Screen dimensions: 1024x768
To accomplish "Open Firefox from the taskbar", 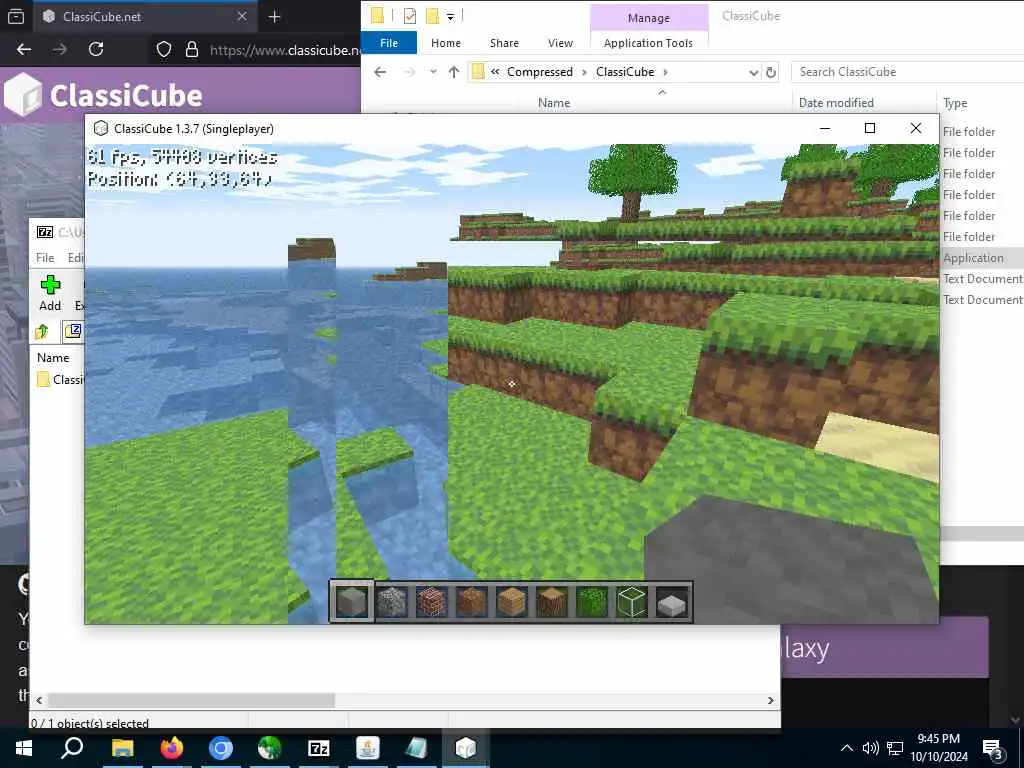I will tap(172, 748).
